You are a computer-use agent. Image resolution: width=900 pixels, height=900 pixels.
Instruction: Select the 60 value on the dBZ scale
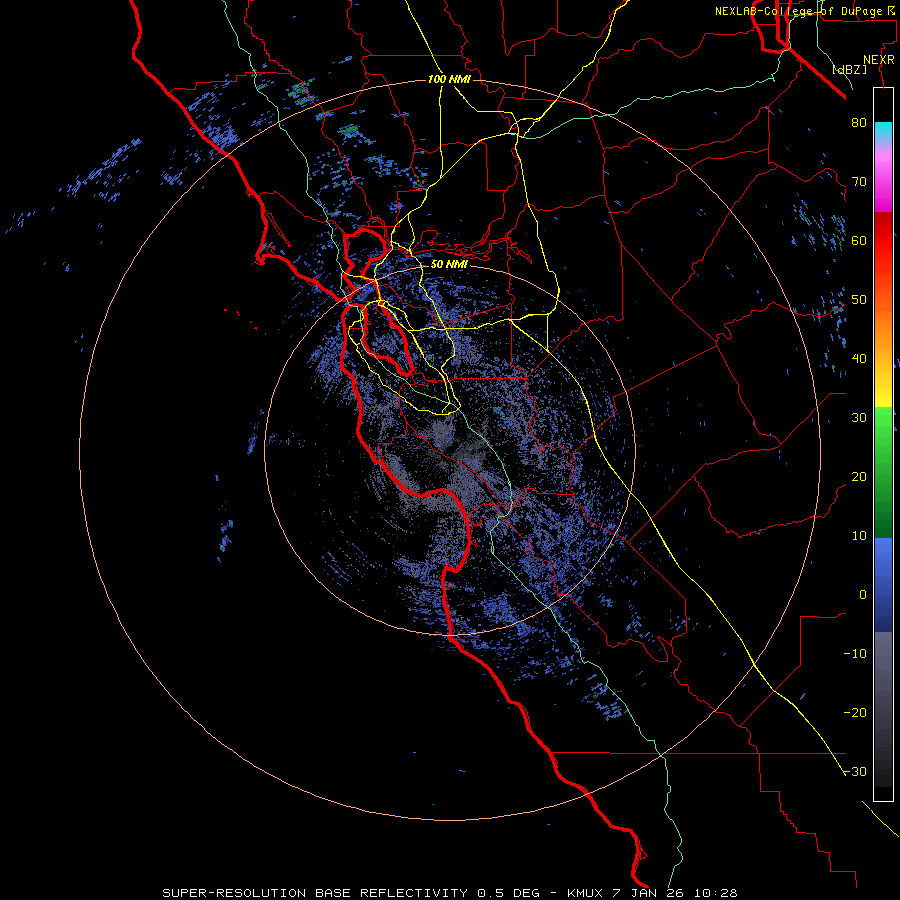tap(859, 240)
